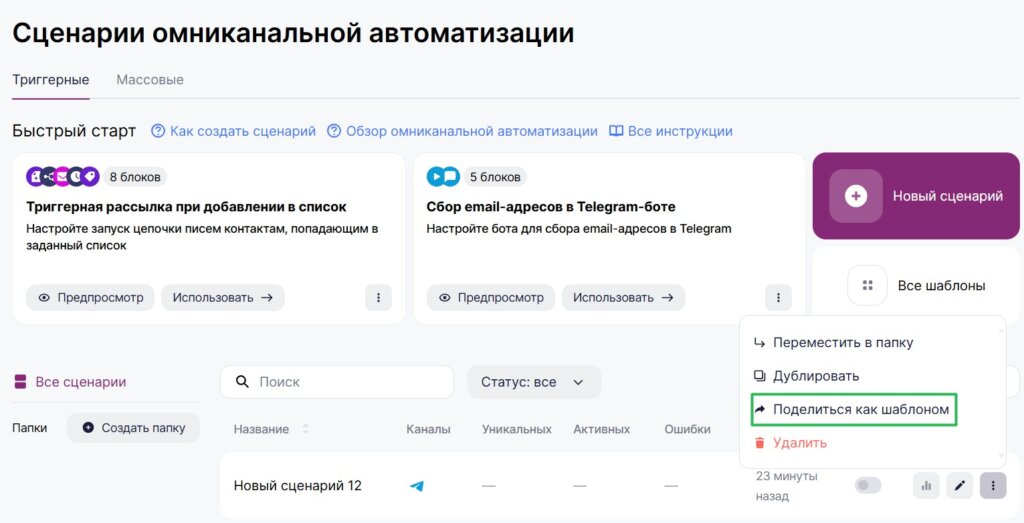Create a Новый сценарий
Image resolution: width=1024 pixels, height=523 pixels.
(916, 196)
